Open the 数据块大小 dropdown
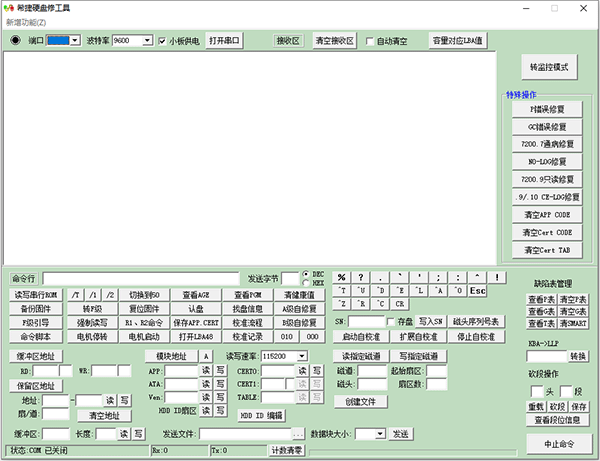The width and height of the screenshot is (600, 461). (379, 434)
